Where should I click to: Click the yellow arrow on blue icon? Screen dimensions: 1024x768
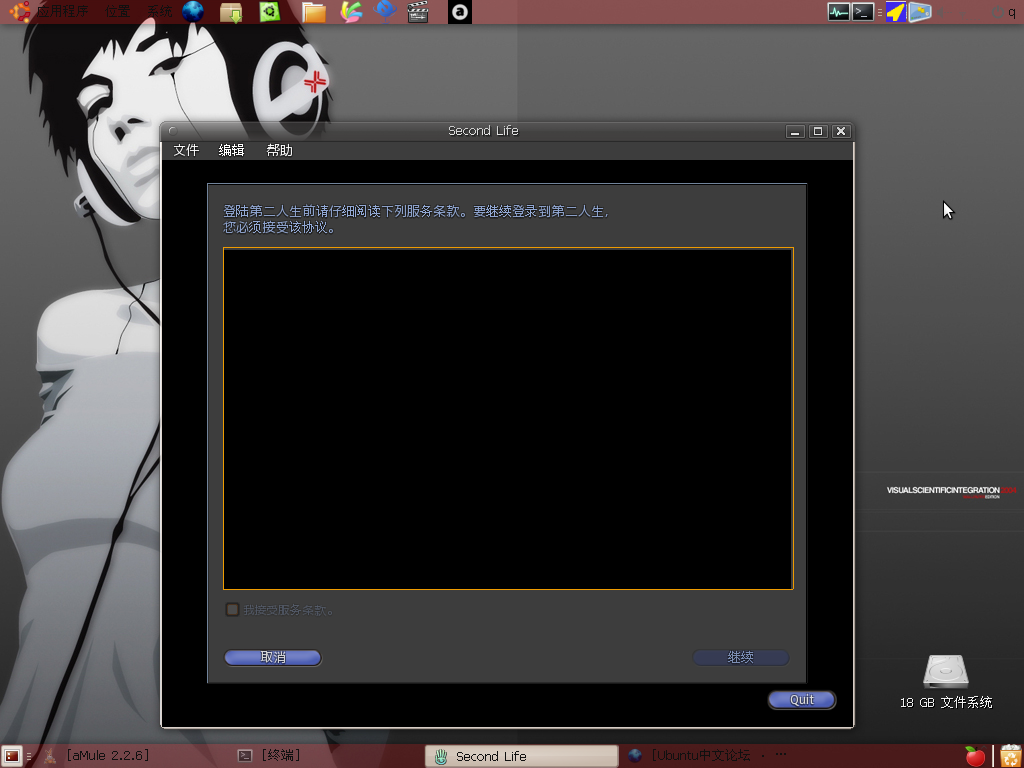click(896, 12)
